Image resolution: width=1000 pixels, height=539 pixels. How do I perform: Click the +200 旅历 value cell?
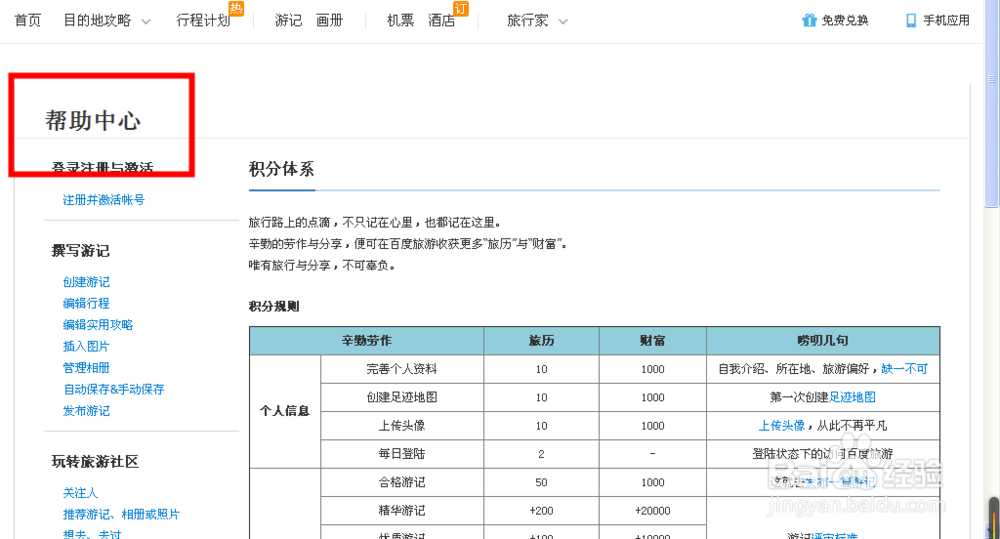(x=541, y=510)
